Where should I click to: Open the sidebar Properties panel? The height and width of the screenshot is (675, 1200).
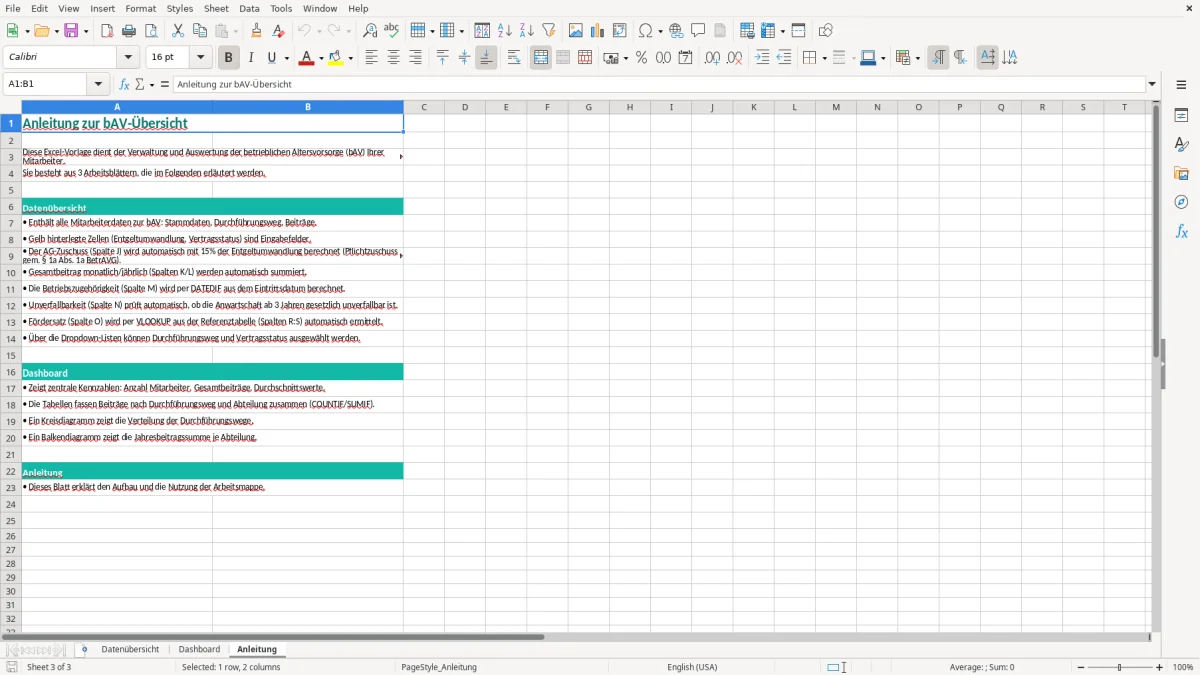[1181, 116]
